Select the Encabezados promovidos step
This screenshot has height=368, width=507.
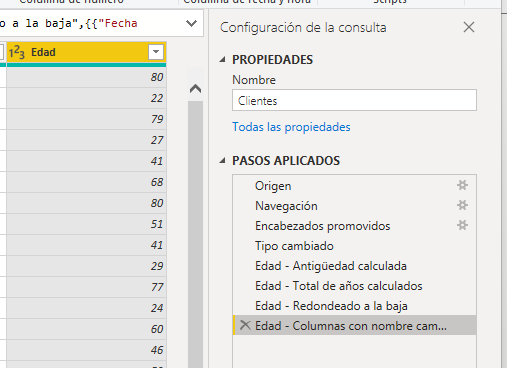(354, 226)
